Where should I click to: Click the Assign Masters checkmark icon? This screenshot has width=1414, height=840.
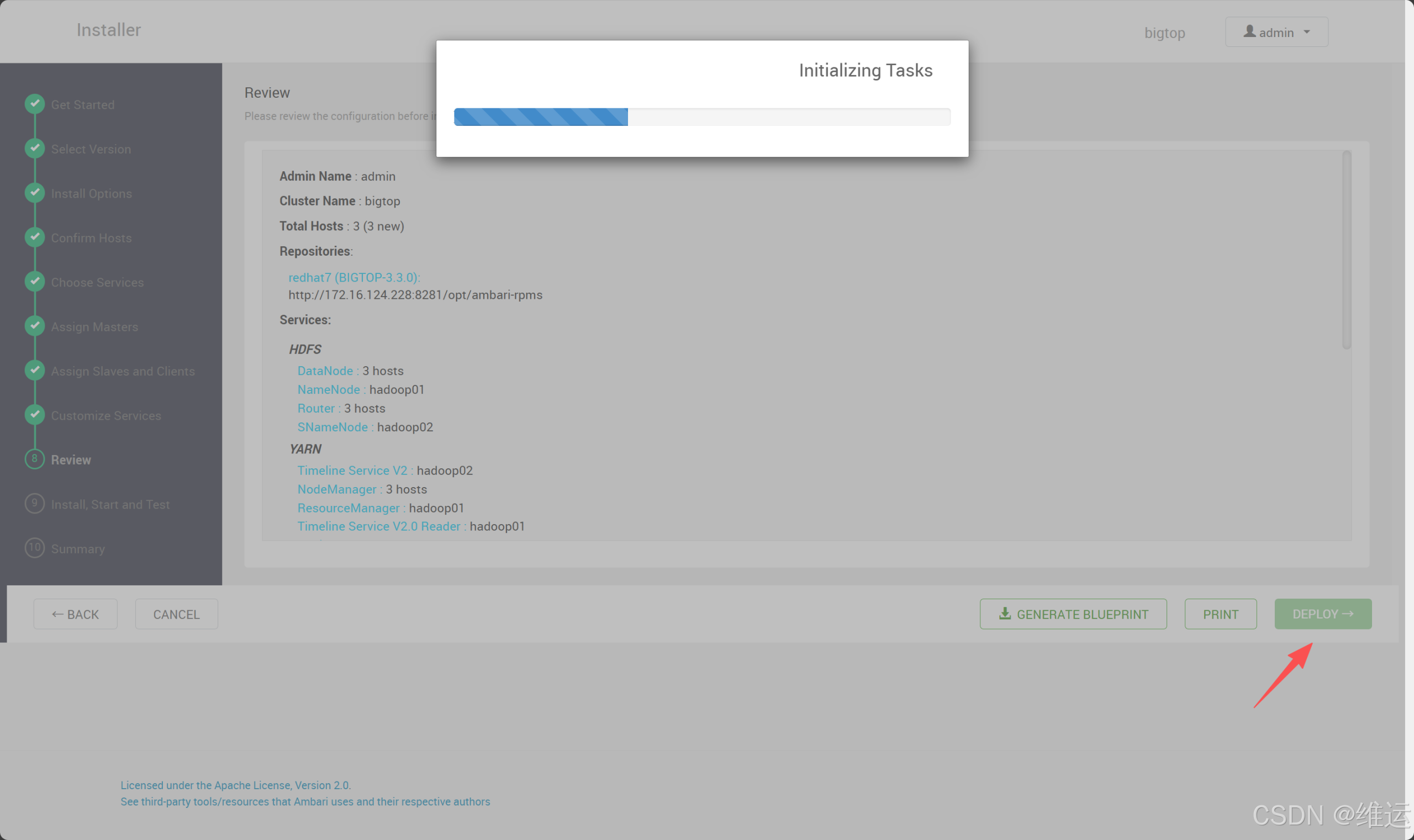click(x=35, y=326)
